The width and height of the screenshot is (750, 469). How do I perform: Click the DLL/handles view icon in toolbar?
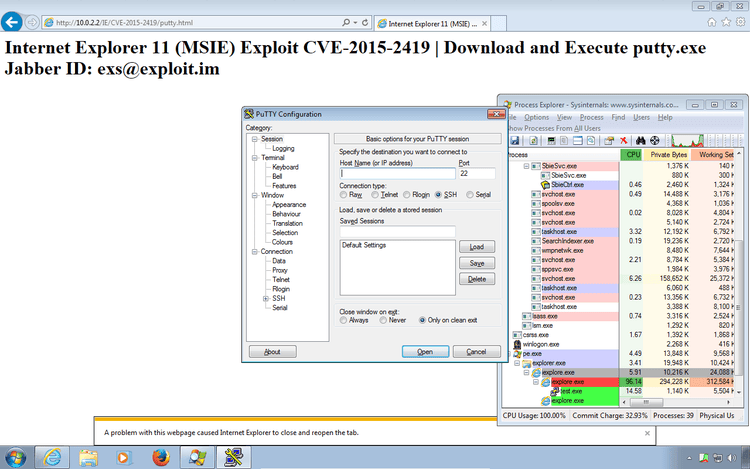coord(591,141)
